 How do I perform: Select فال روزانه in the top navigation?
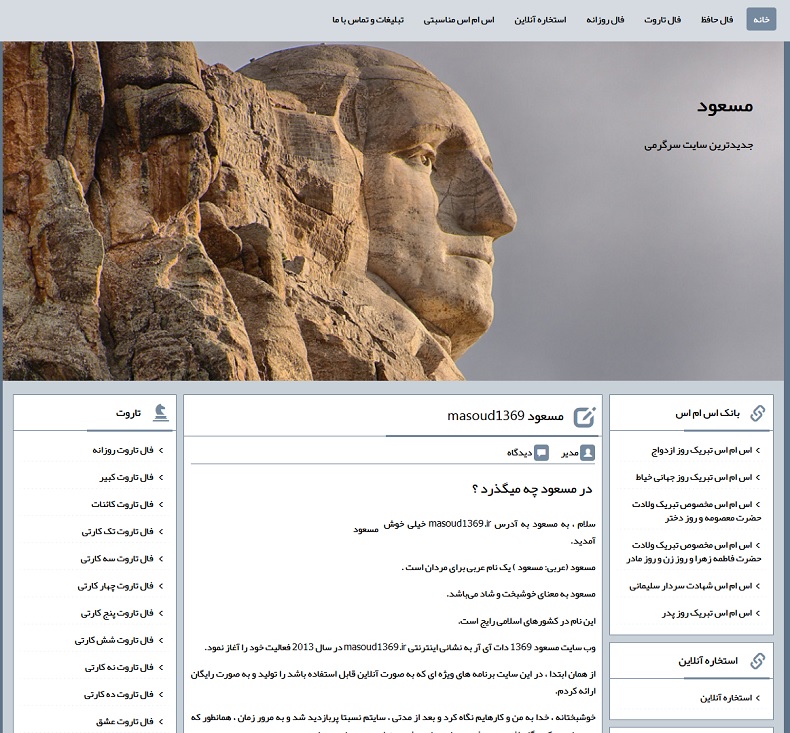(605, 20)
